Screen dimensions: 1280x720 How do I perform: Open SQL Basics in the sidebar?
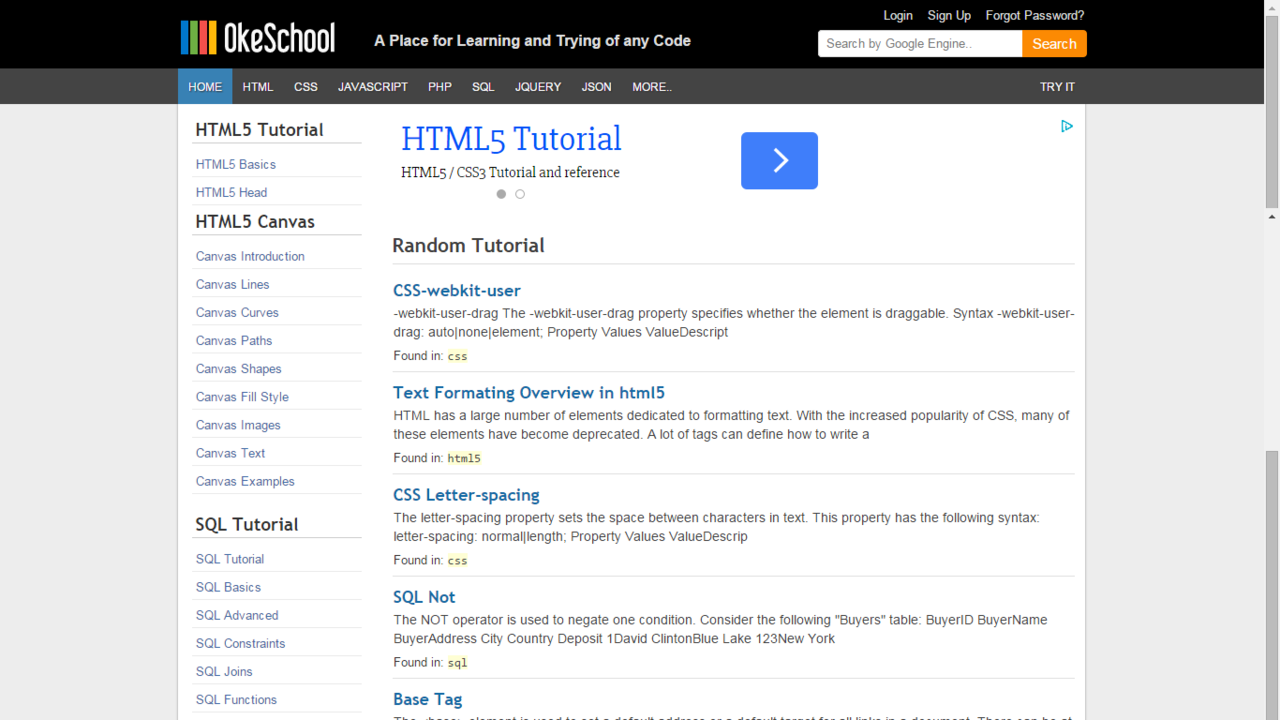point(228,587)
